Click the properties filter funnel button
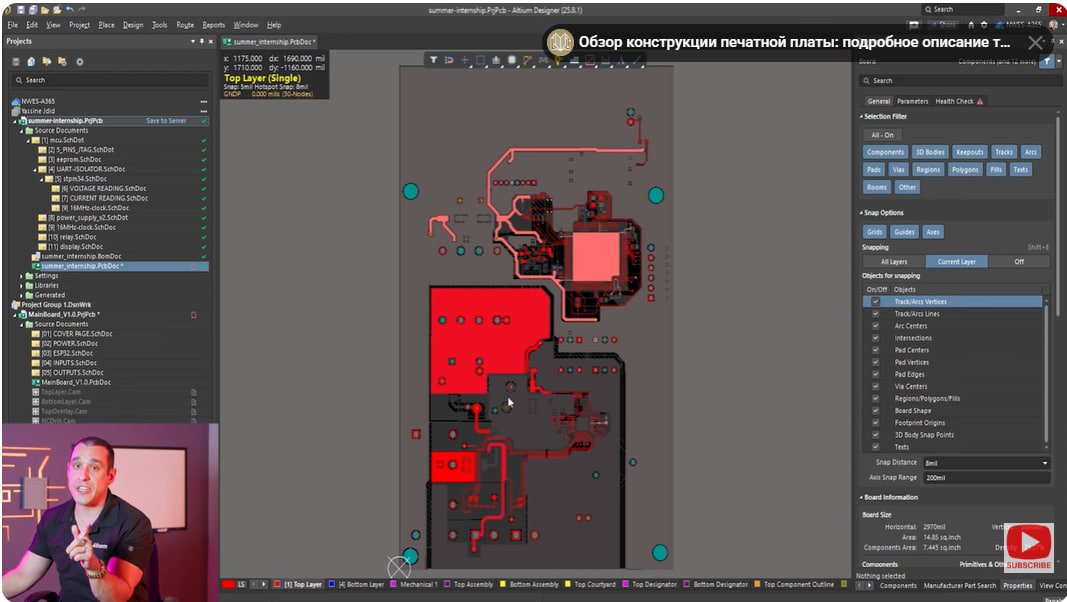 click(1047, 61)
